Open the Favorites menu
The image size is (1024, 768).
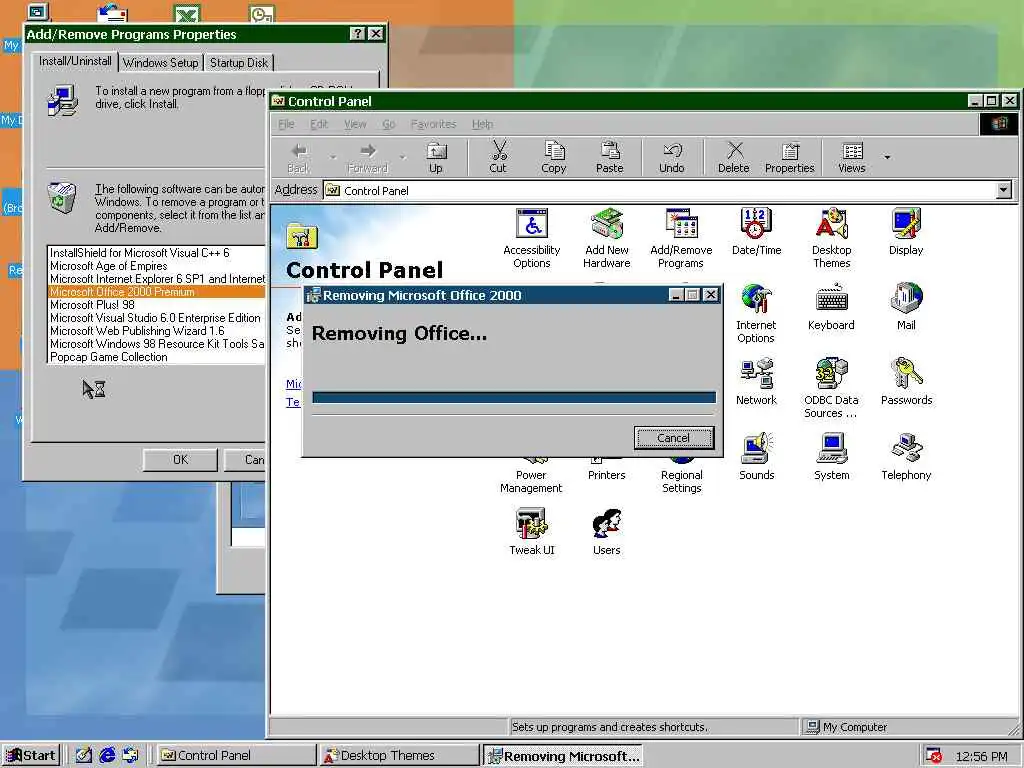pos(433,124)
